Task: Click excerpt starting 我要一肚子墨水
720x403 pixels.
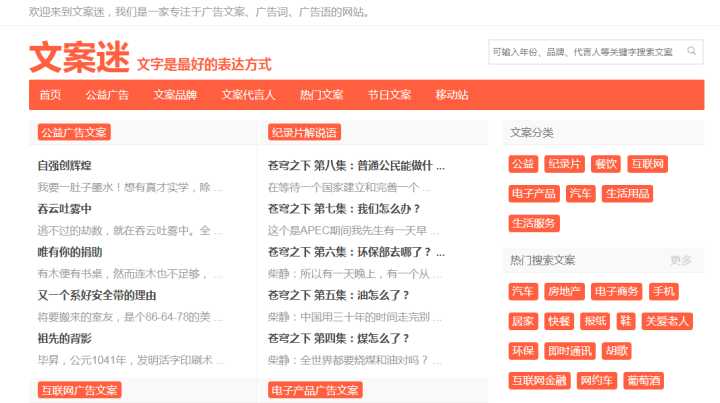Action: click(x=130, y=187)
